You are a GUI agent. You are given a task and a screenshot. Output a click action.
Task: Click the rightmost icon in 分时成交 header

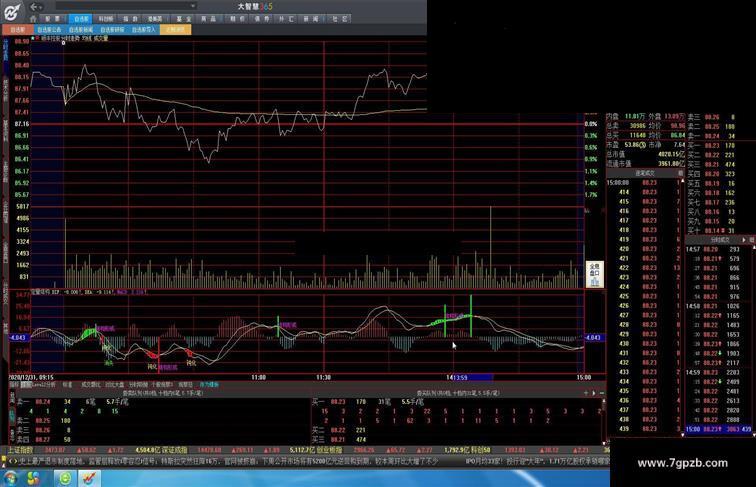[752, 239]
